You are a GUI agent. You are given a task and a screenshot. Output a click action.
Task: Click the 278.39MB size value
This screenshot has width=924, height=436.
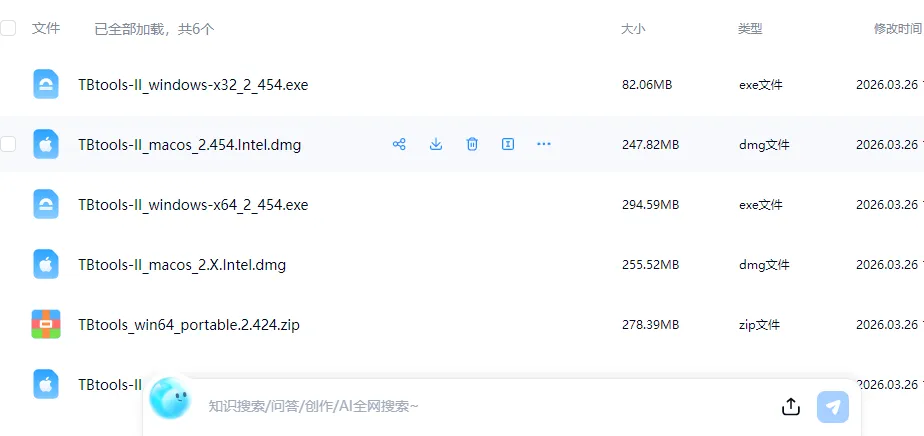(x=651, y=325)
